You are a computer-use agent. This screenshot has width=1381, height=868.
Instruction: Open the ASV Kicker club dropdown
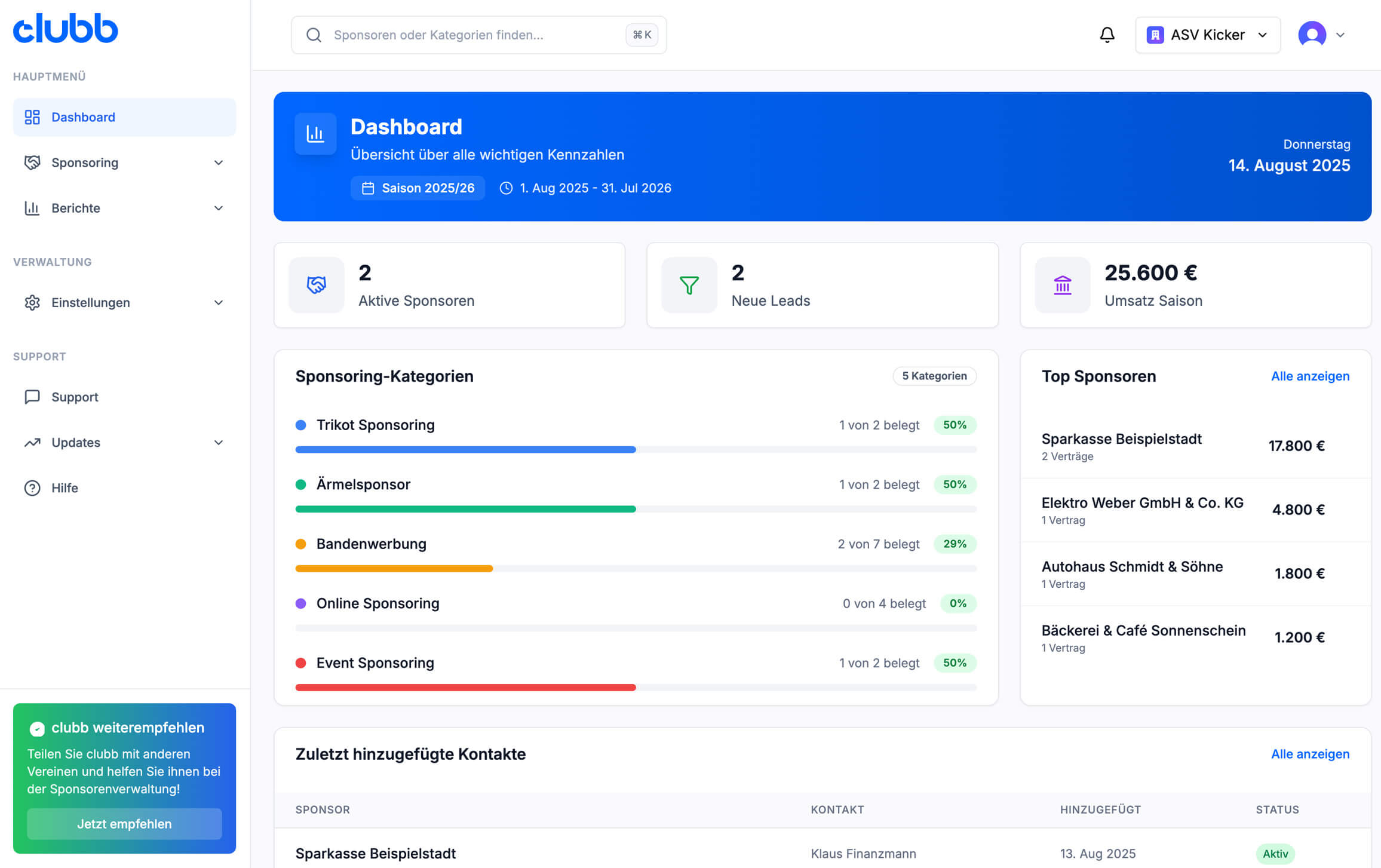pyautogui.click(x=1207, y=35)
